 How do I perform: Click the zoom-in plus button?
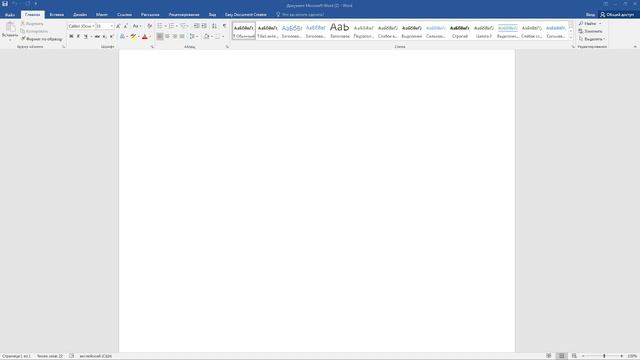[622, 356]
